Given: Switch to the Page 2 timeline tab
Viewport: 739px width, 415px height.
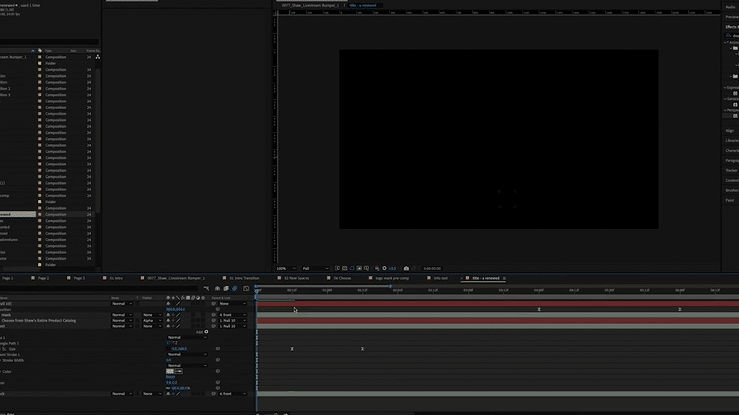Looking at the screenshot, I should click(x=43, y=278).
